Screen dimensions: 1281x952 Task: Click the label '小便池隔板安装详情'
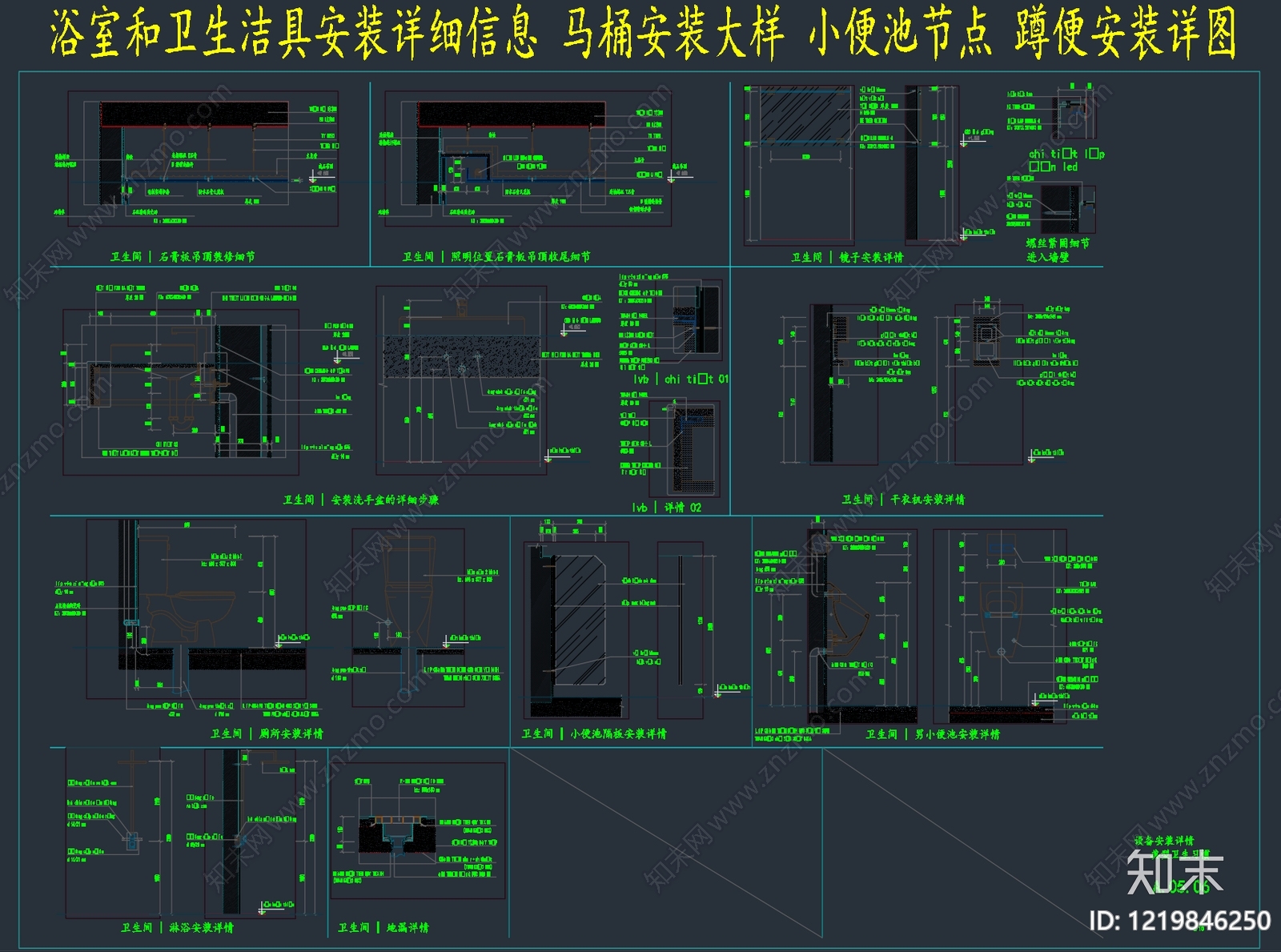click(x=618, y=734)
